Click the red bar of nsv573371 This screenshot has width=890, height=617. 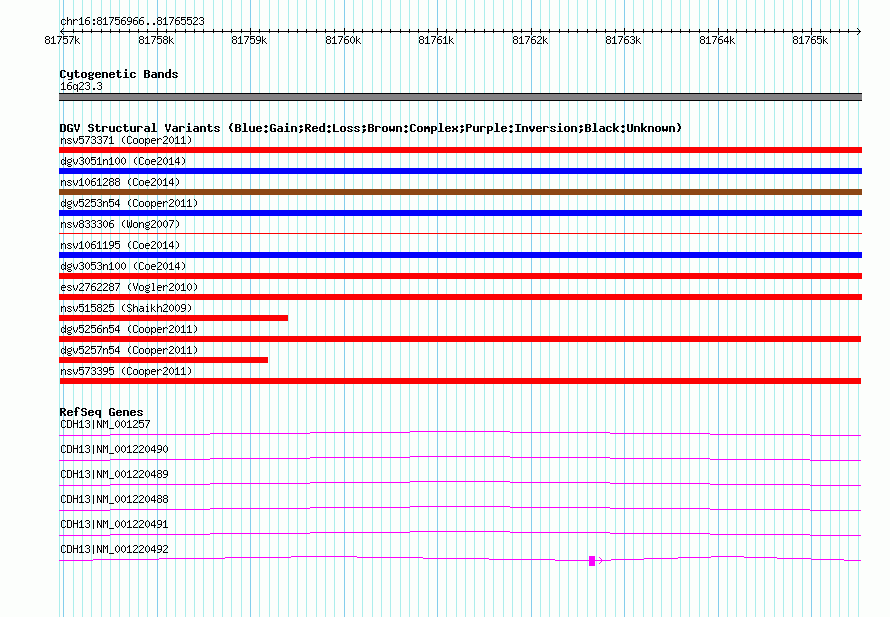460,150
